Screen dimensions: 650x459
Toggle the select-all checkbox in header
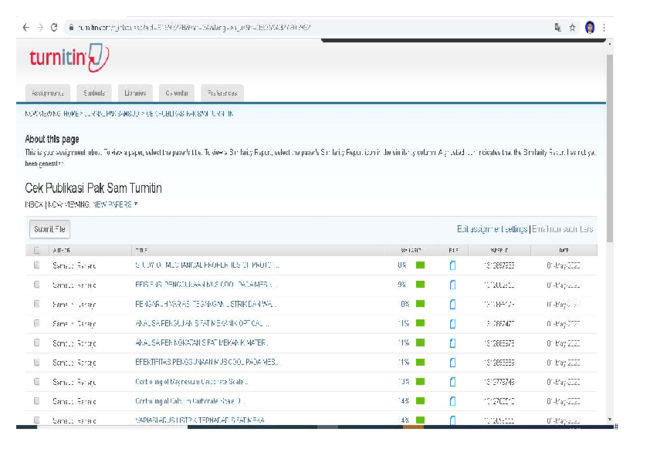(36, 250)
